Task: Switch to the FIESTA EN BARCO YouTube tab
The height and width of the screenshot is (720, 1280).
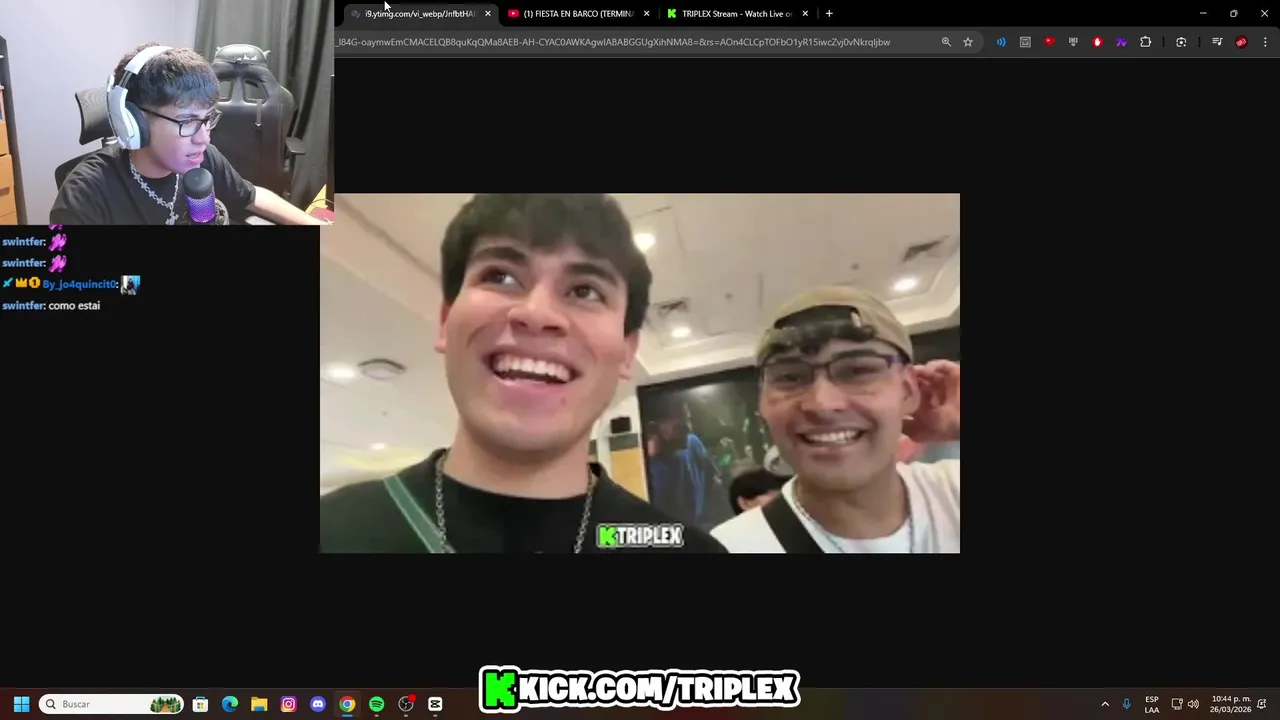Action: pos(578,14)
